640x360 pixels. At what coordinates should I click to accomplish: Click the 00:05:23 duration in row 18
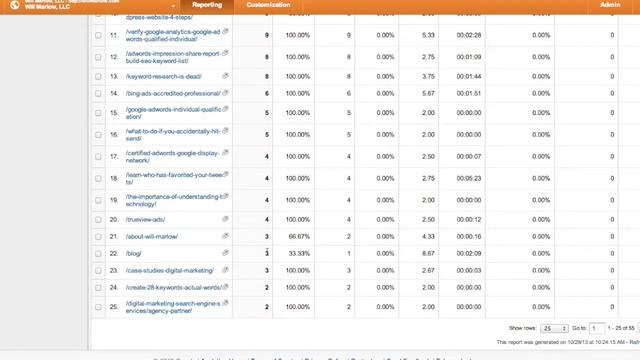point(469,178)
